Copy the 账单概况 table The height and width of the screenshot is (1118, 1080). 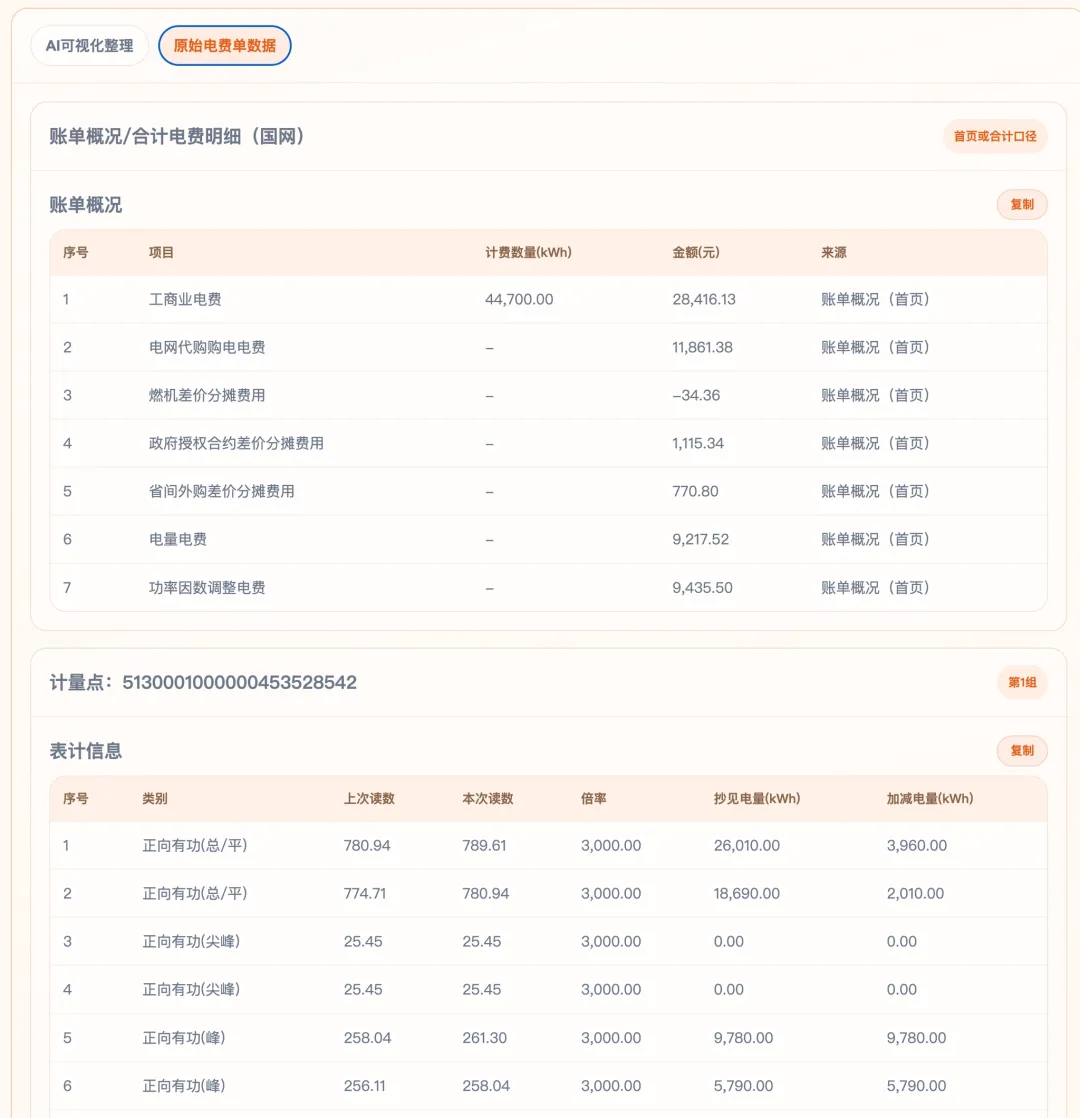pos(1022,205)
